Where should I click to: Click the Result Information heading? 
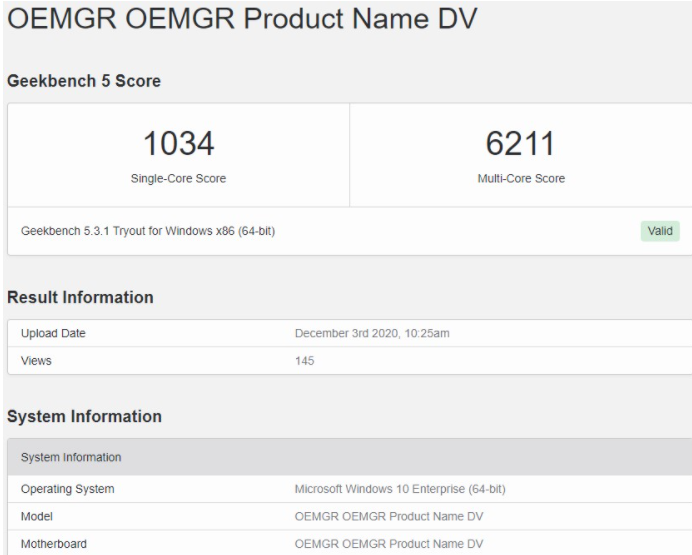pyautogui.click(x=80, y=297)
